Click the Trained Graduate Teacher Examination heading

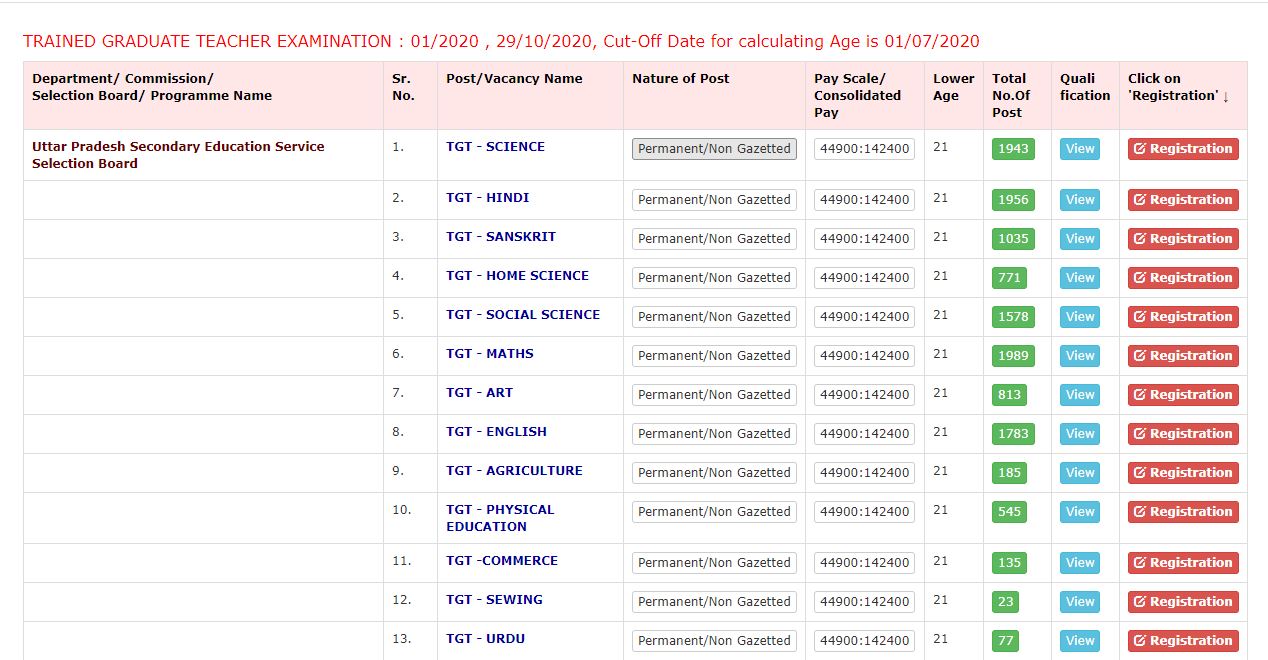[501, 41]
